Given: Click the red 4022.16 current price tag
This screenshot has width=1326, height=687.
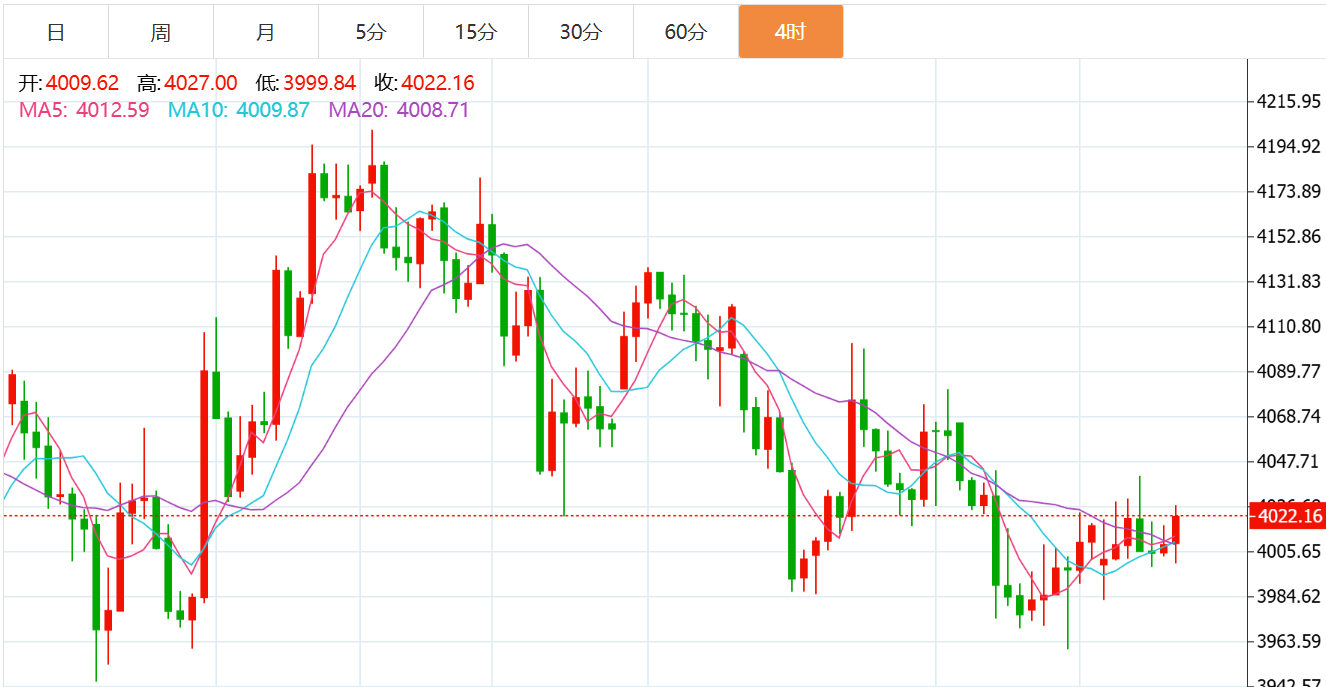Looking at the screenshot, I should point(1289,516).
